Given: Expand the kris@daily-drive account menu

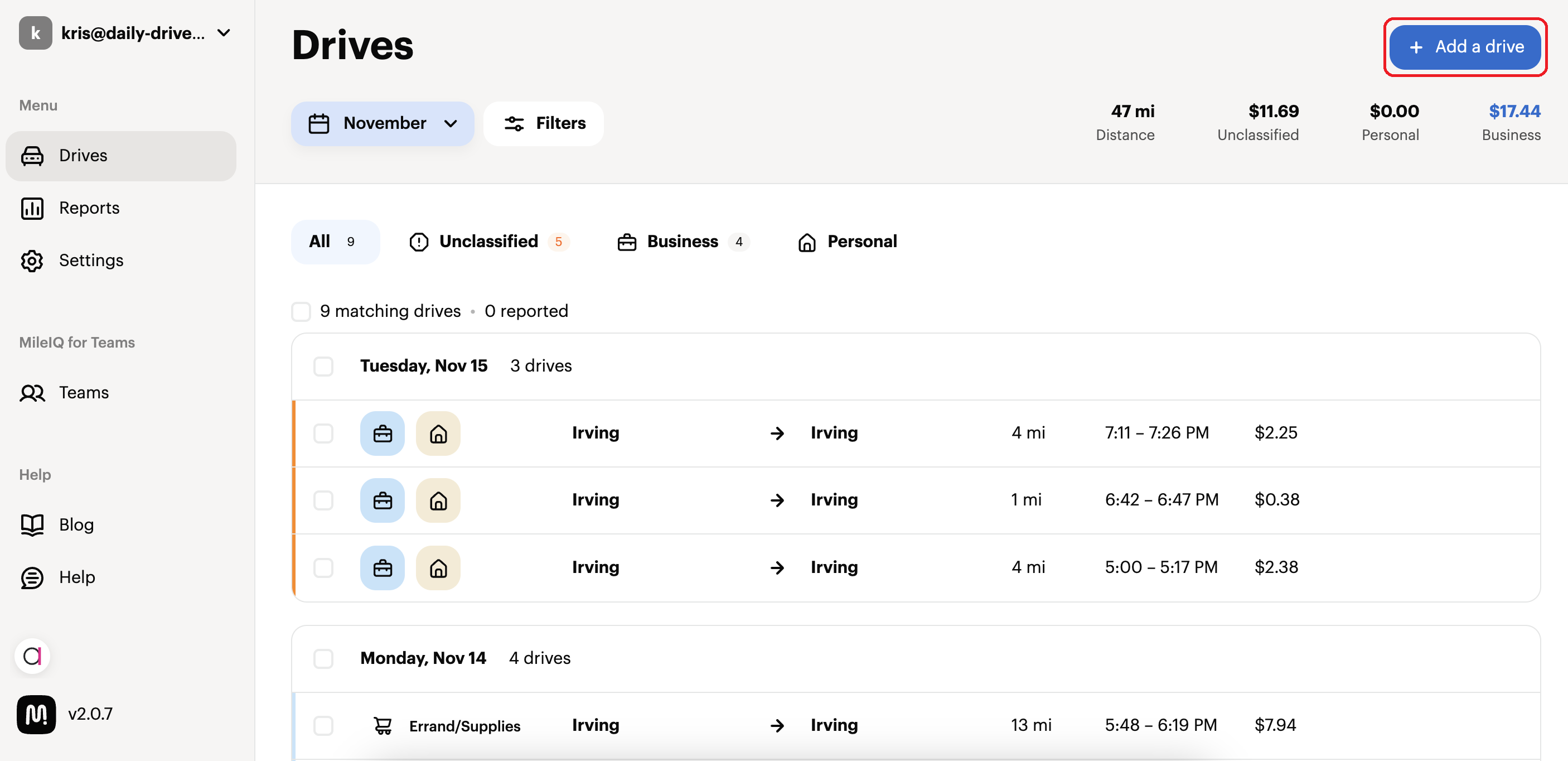Looking at the screenshot, I should (224, 33).
